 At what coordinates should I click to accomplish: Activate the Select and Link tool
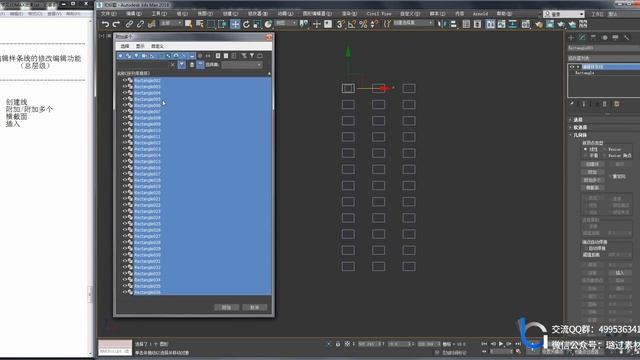point(129,24)
